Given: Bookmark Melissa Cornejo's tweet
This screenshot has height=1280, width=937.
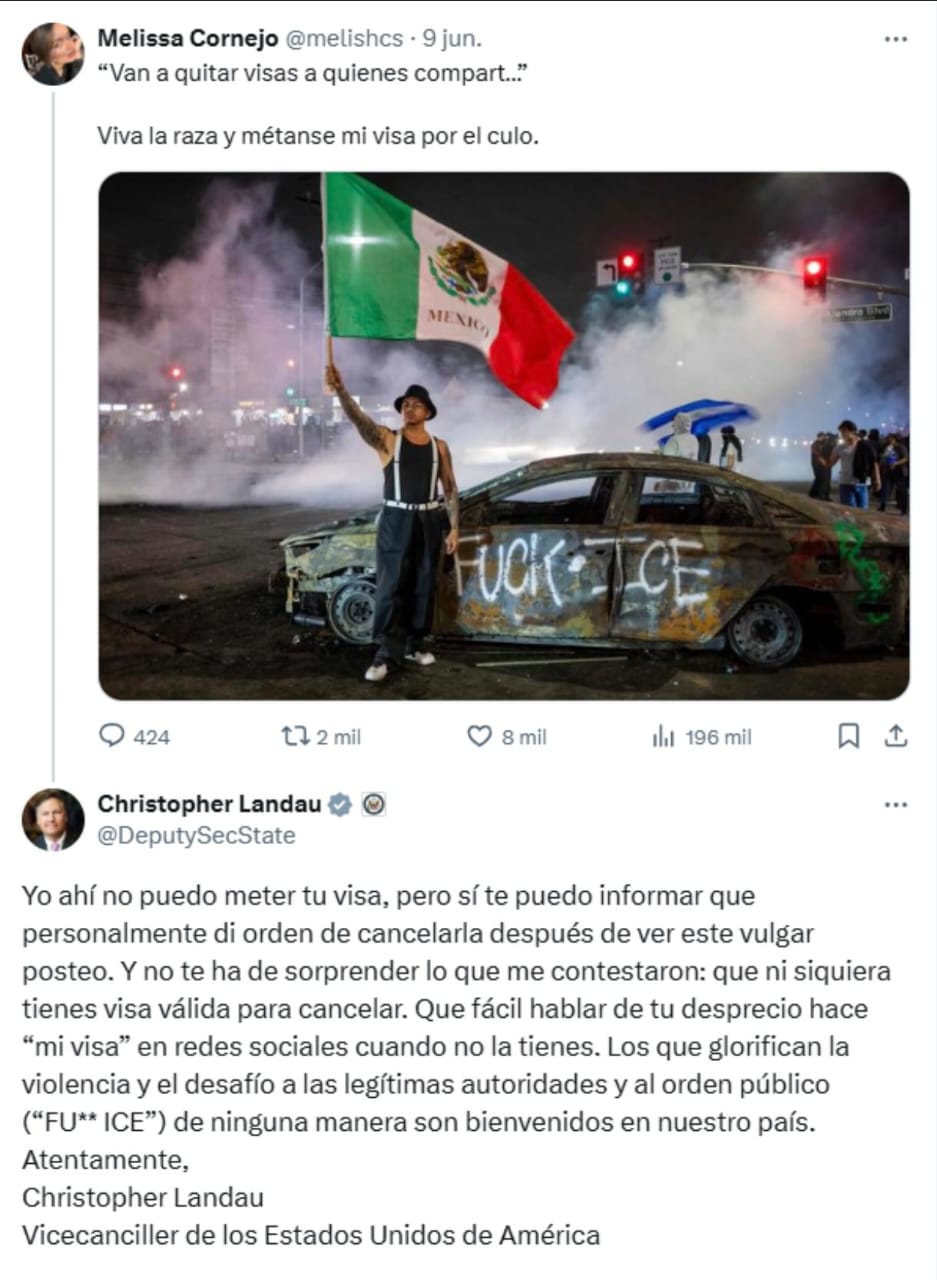Looking at the screenshot, I should coord(848,737).
